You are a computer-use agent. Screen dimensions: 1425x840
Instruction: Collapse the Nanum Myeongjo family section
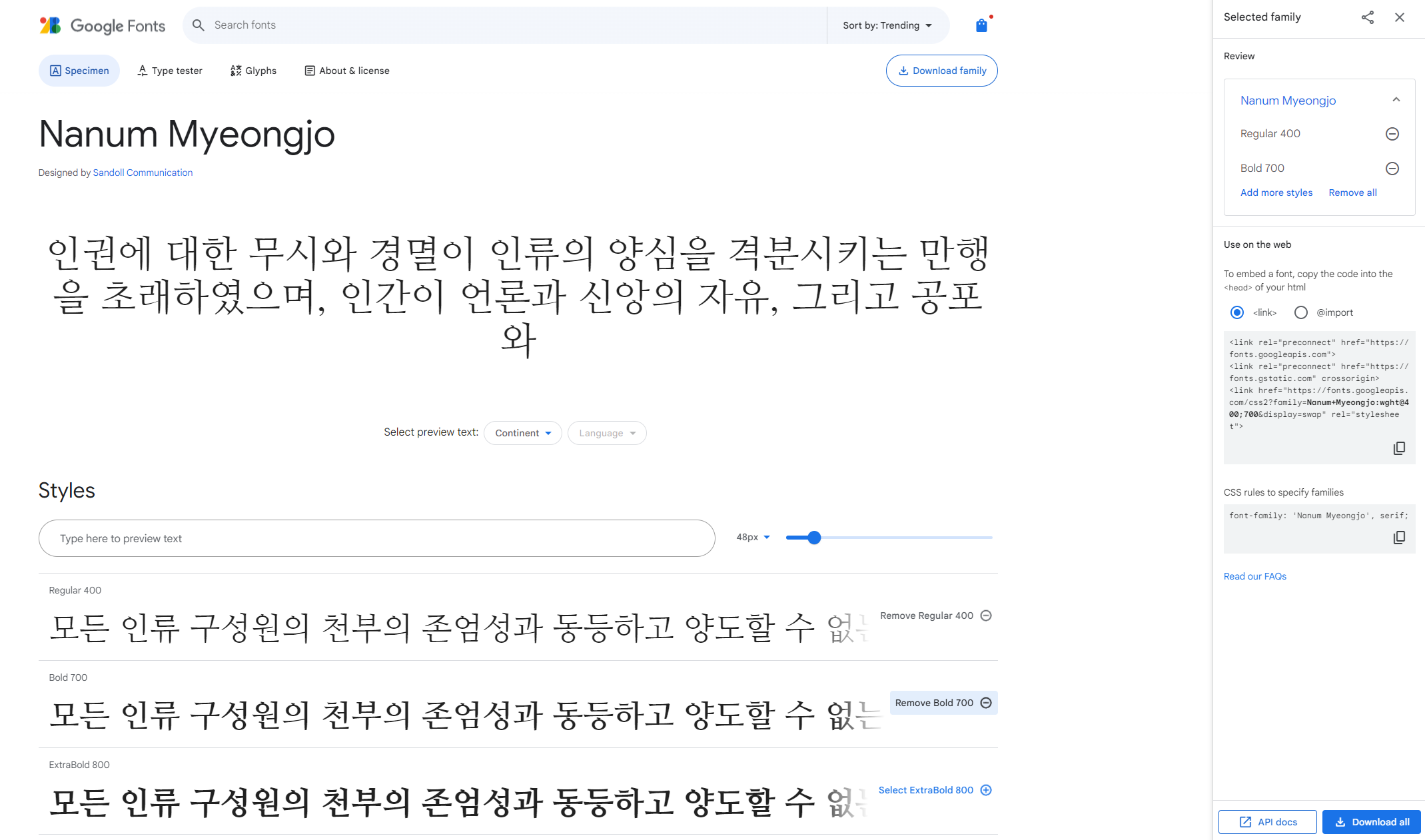tap(1396, 100)
